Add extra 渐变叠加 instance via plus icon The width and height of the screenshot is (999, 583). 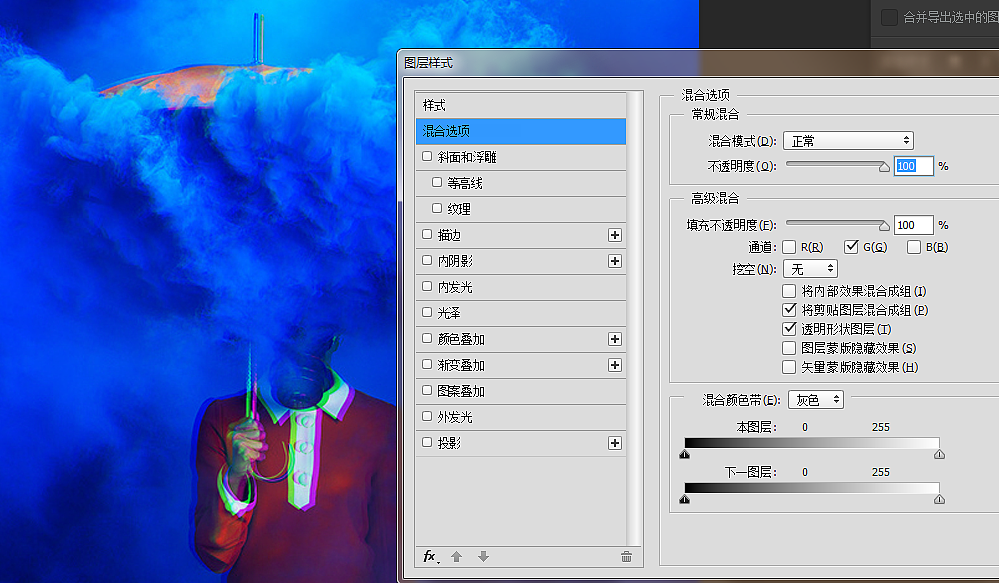coord(614,365)
